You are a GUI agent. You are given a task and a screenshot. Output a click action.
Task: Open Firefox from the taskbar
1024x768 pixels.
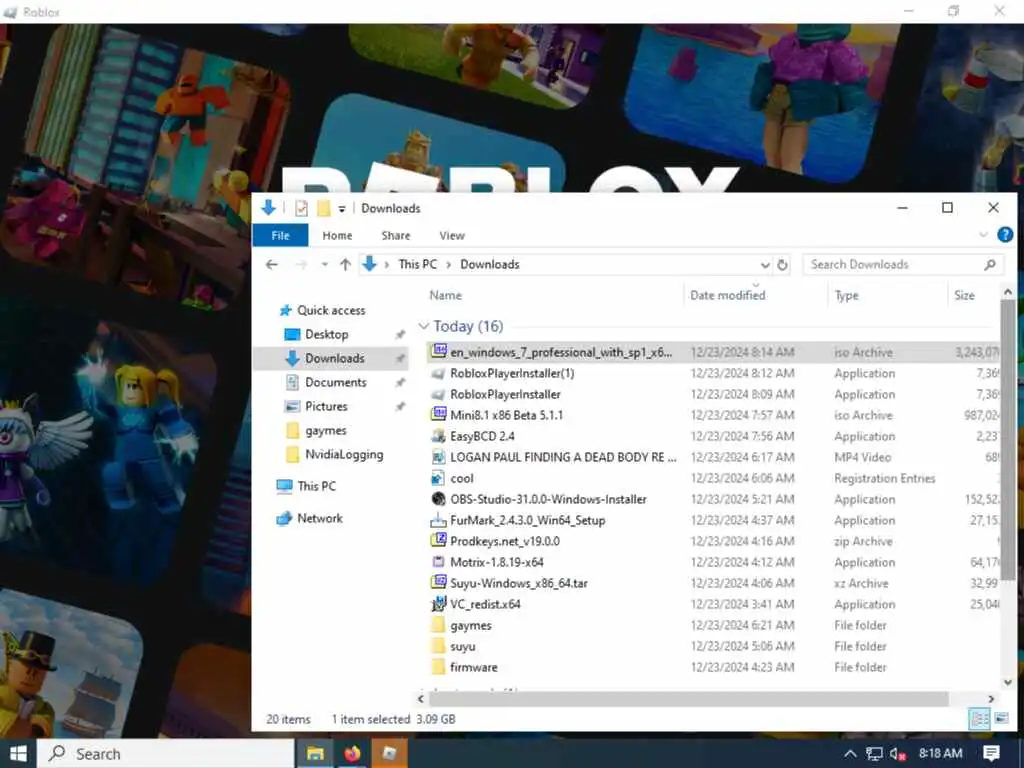coord(353,754)
